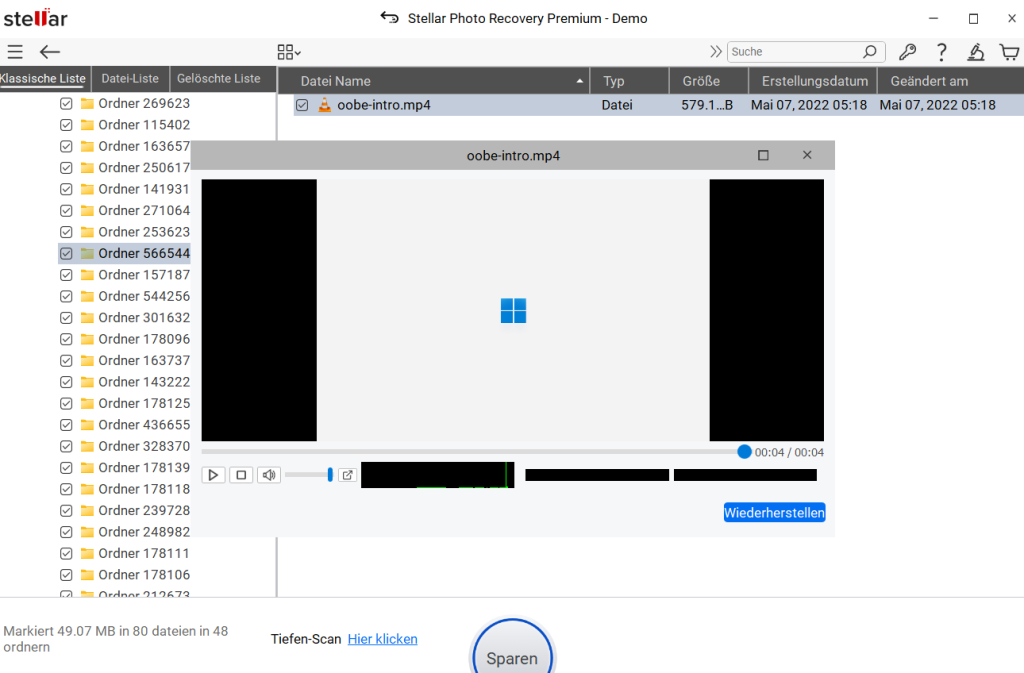Toggle checkbox for Ordner 269623
Viewport: 1024px width, 673px height.
66,103
